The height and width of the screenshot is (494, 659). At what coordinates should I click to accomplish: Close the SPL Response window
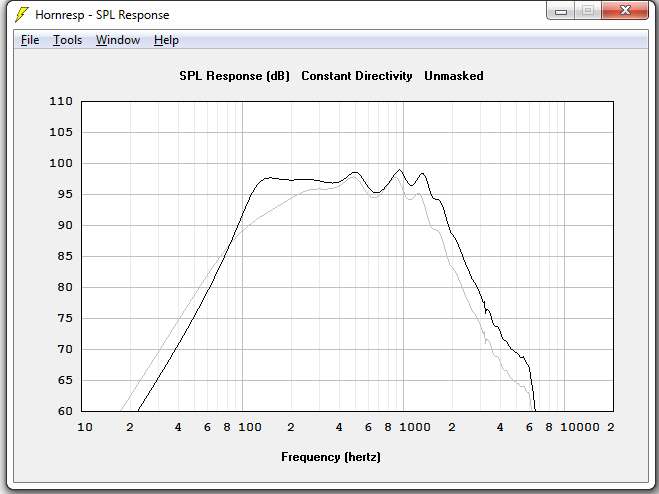(x=625, y=11)
